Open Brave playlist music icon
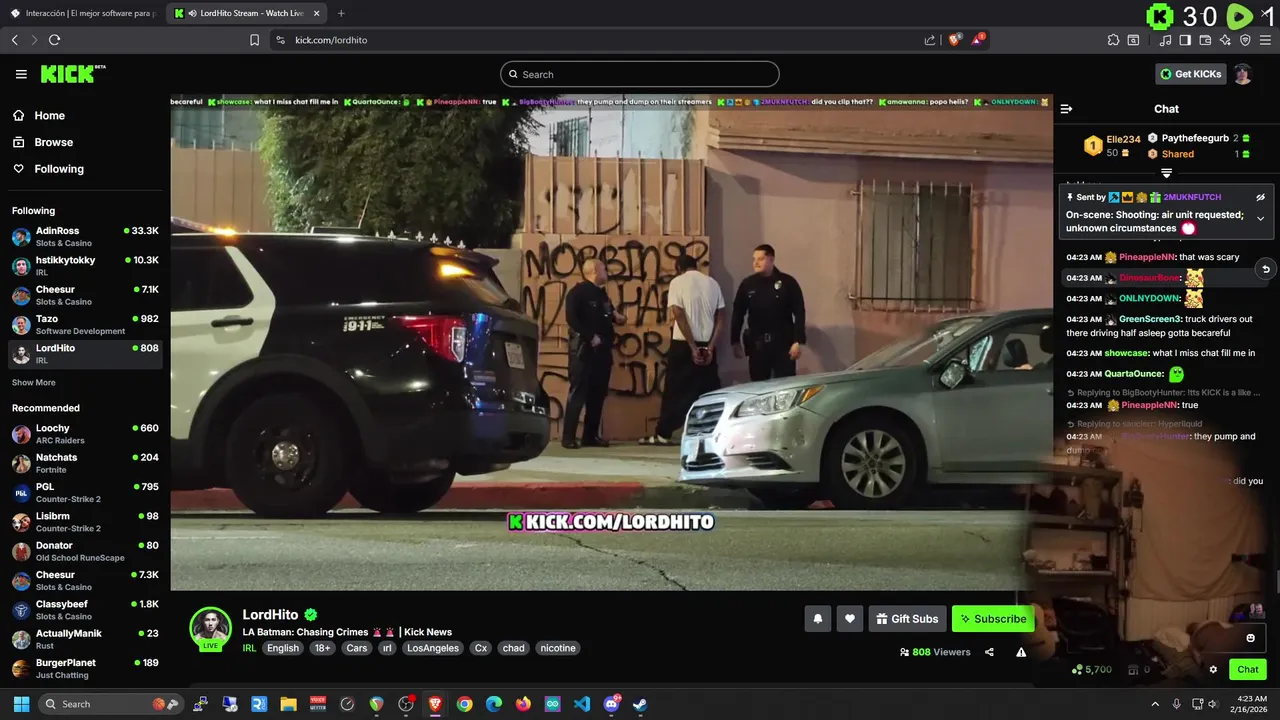Image resolution: width=1280 pixels, height=720 pixels. (1165, 40)
